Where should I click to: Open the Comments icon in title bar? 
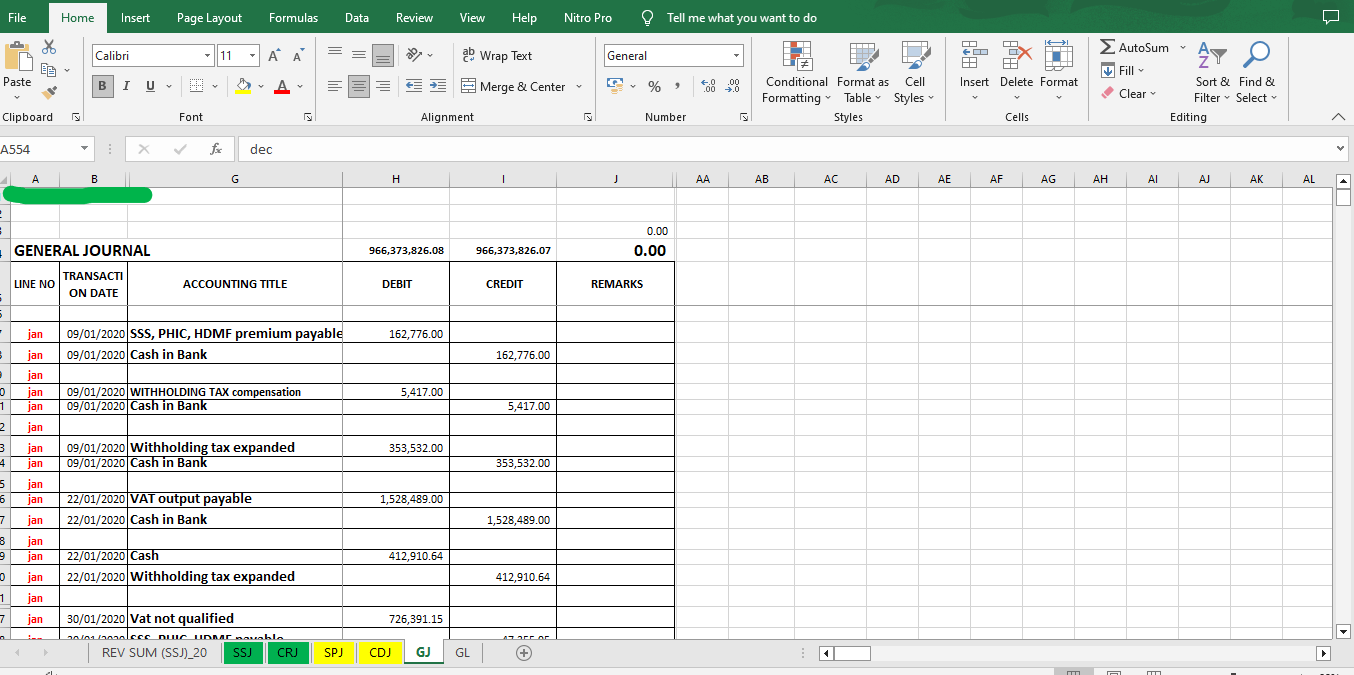[x=1330, y=17]
